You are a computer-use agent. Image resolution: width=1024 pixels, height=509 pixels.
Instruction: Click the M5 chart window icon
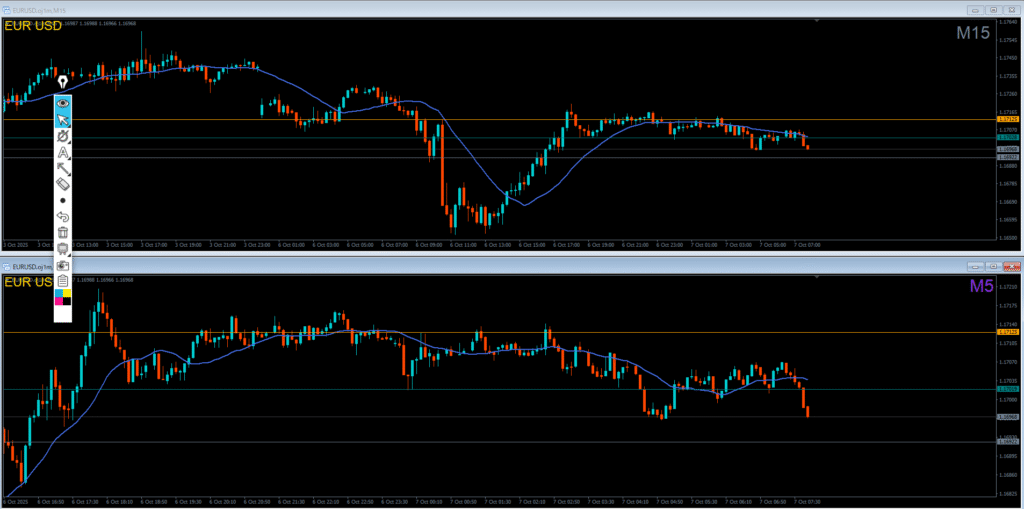pyautogui.click(x=5, y=267)
